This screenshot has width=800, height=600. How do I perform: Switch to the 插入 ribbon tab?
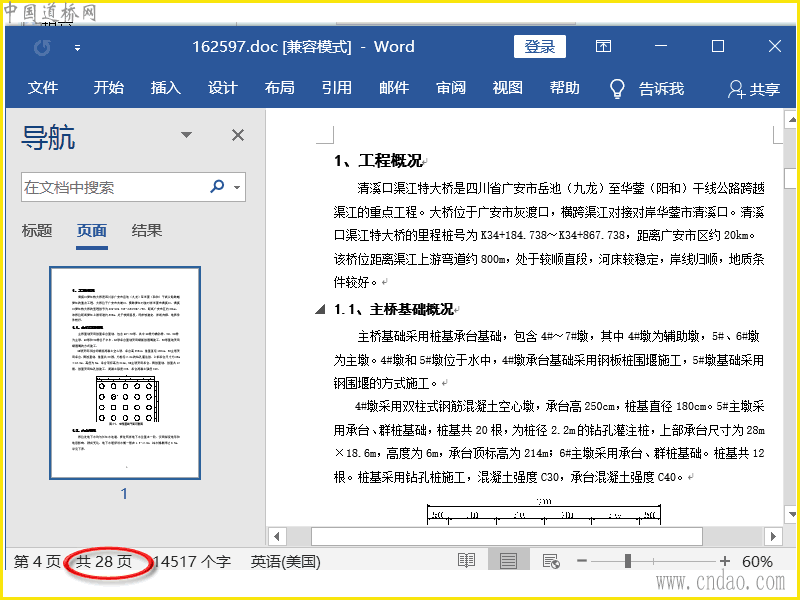[165, 88]
